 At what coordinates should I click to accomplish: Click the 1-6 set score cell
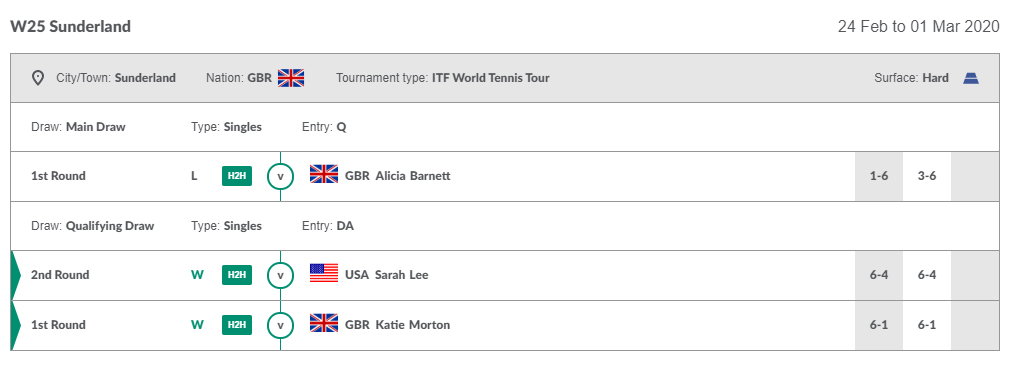(879, 176)
